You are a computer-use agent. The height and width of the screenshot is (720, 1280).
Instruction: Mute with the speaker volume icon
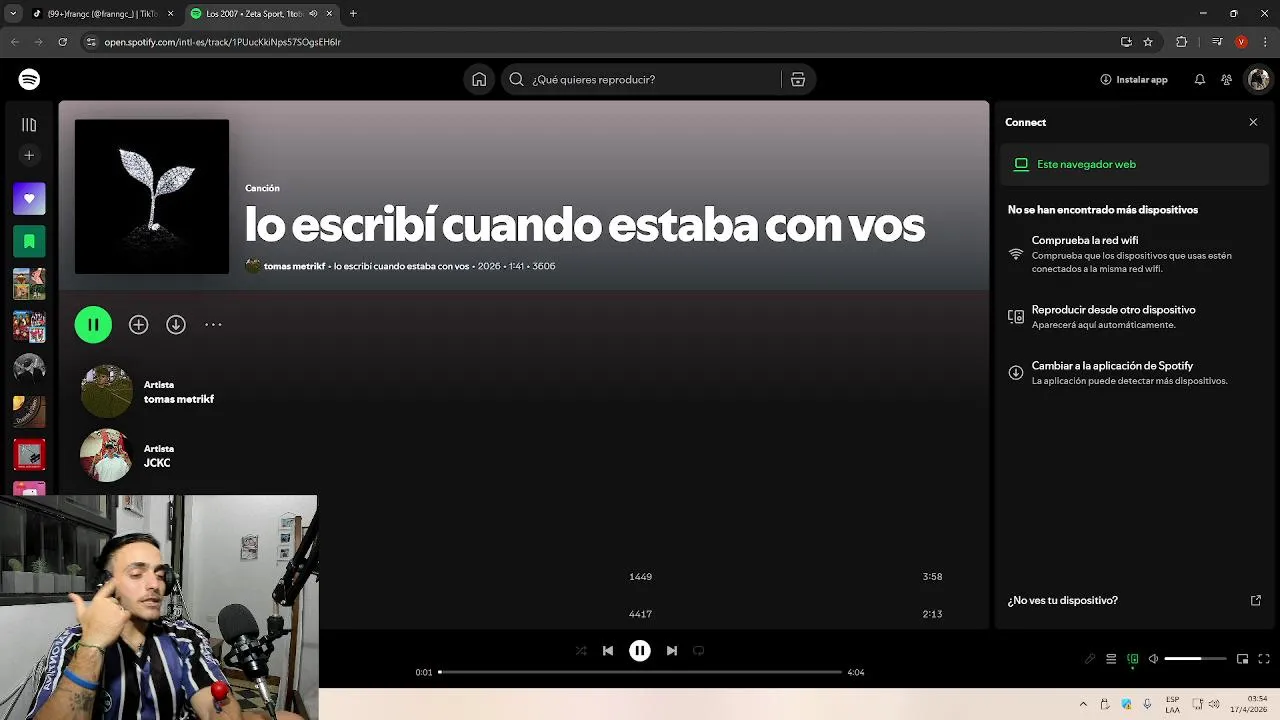[x=1153, y=659]
